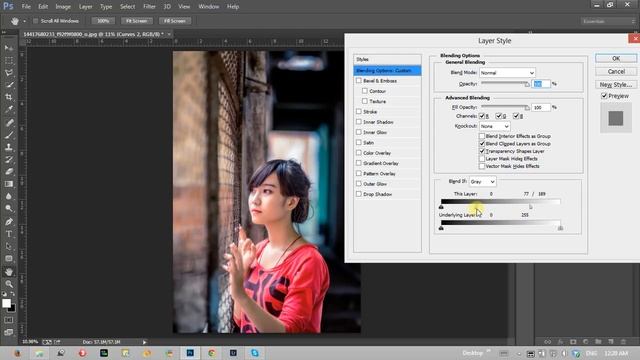Image resolution: width=640 pixels, height=360 pixels.
Task: Select the Pen tool
Action: pos(9,222)
